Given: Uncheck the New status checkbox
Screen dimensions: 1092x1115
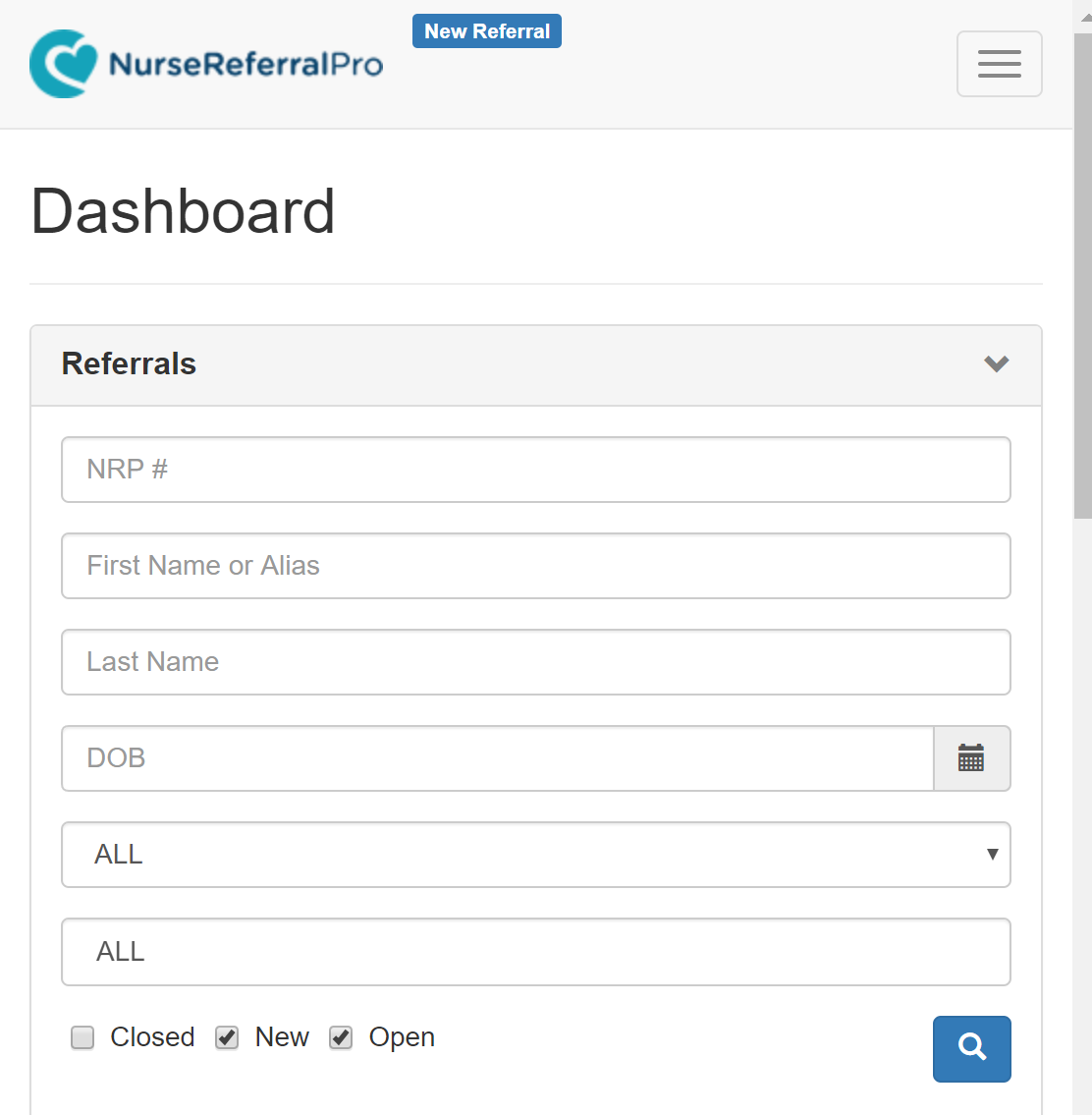Looking at the screenshot, I should (227, 1037).
